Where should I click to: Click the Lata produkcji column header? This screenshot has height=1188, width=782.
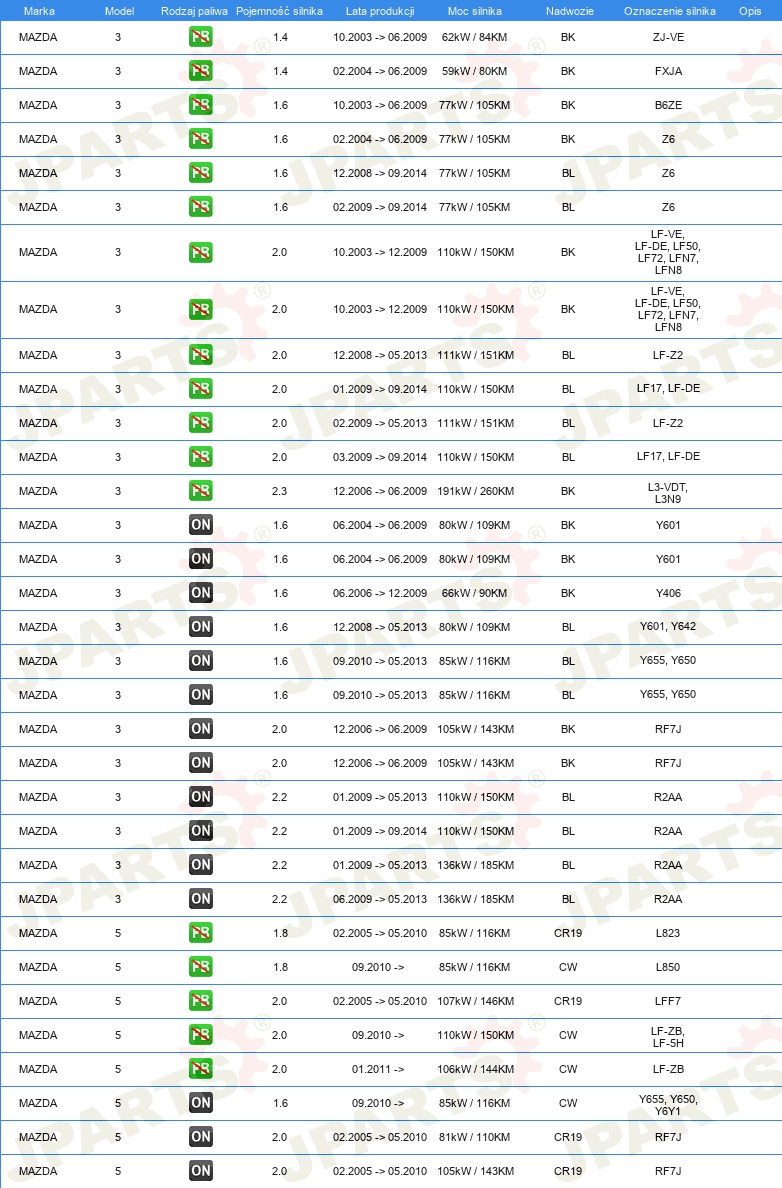tap(380, 11)
